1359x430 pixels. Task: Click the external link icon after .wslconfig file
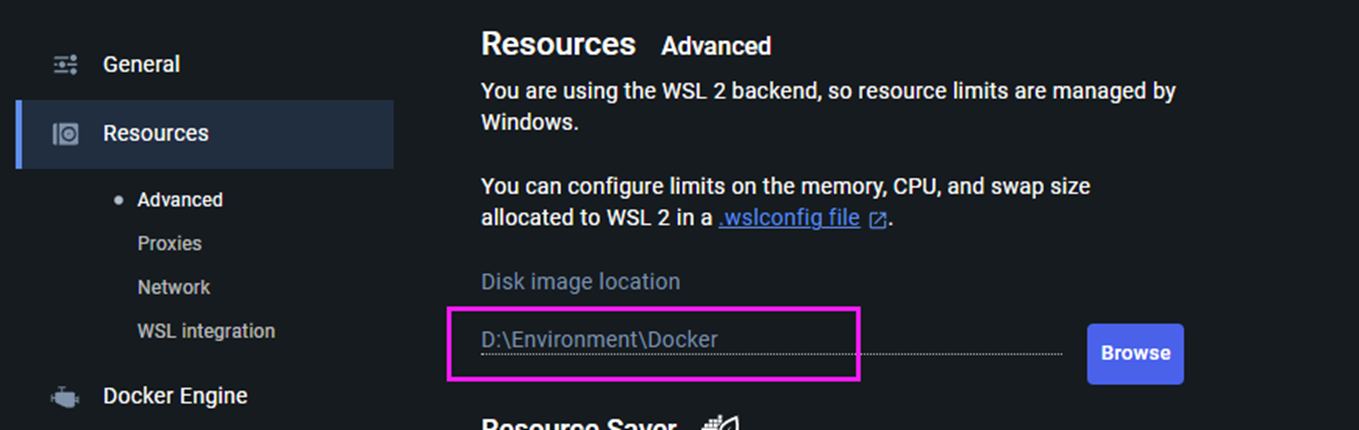(x=878, y=219)
